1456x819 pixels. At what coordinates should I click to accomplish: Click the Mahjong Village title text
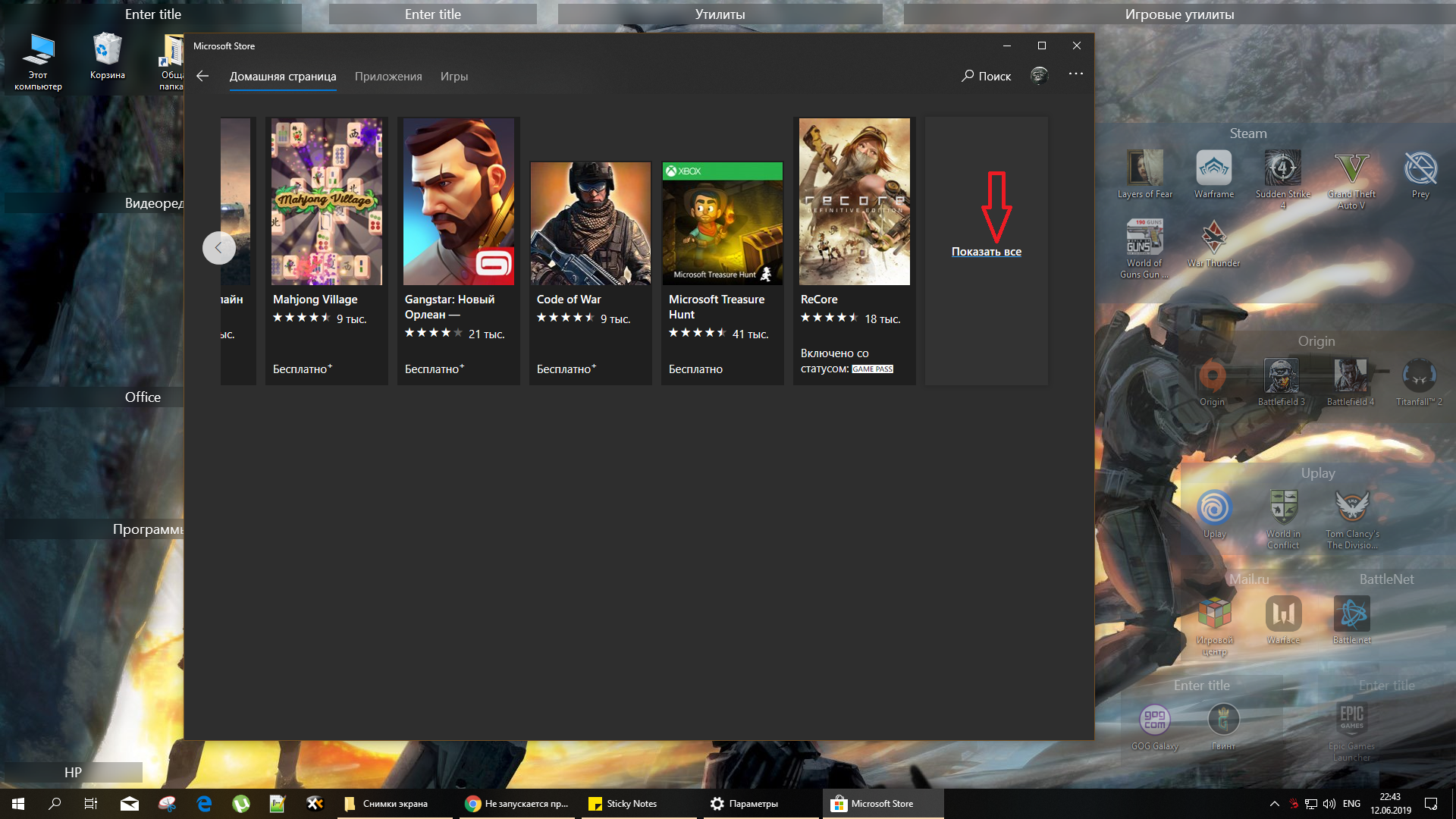coord(315,300)
